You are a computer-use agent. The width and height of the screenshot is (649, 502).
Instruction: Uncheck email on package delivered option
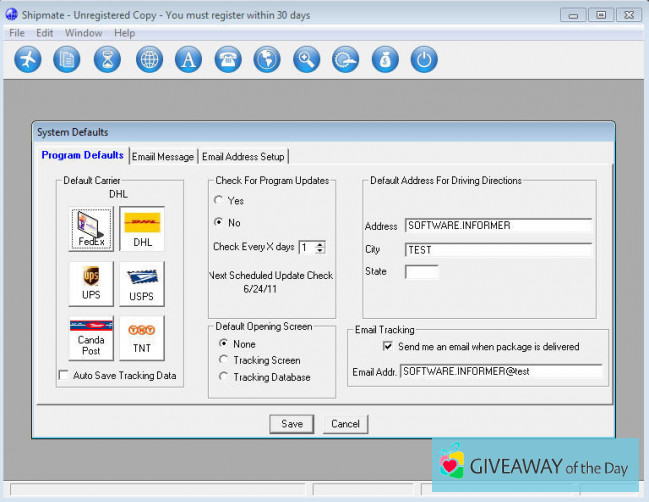388,347
